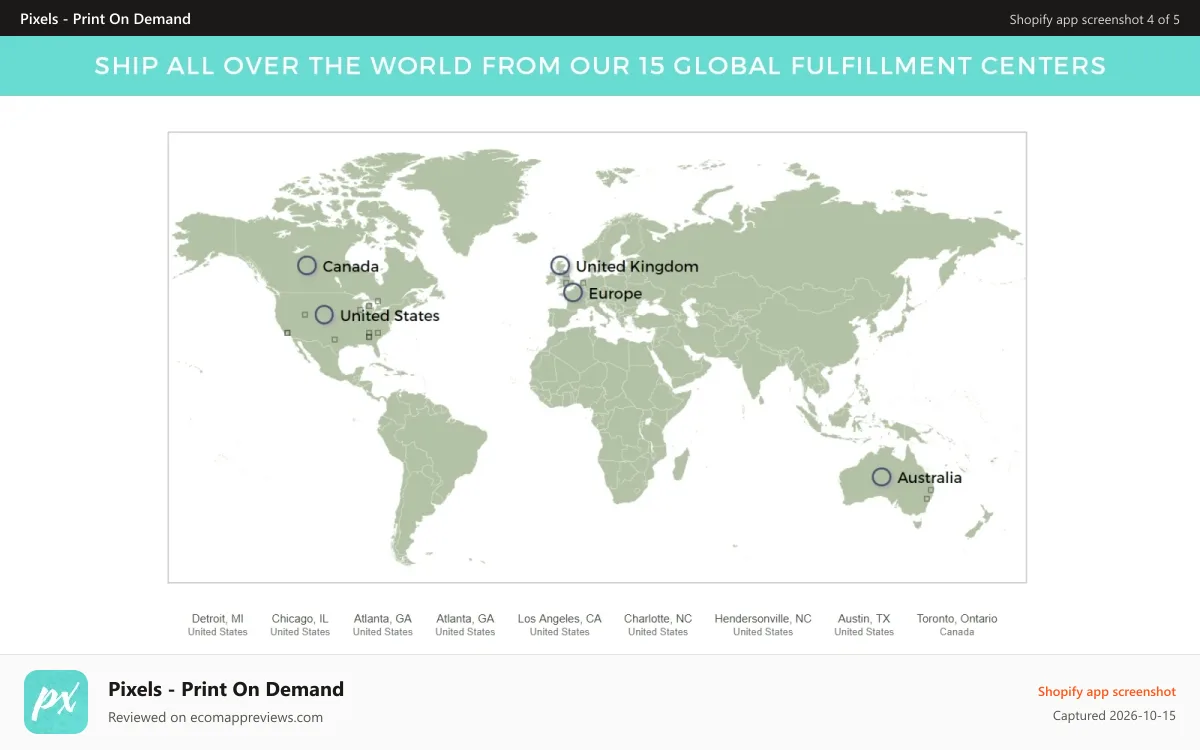Click the orange Shopify app screenshot label
1200x750 pixels.
(1107, 692)
